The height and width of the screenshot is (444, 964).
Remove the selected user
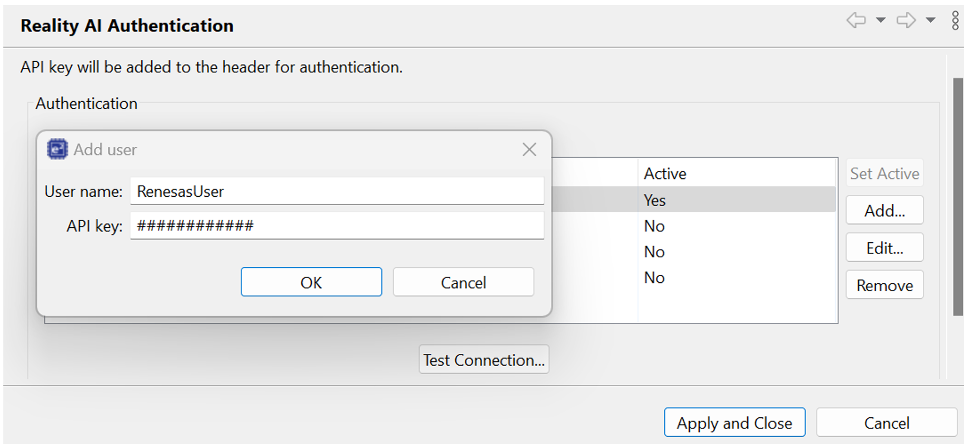pyautogui.click(x=884, y=285)
